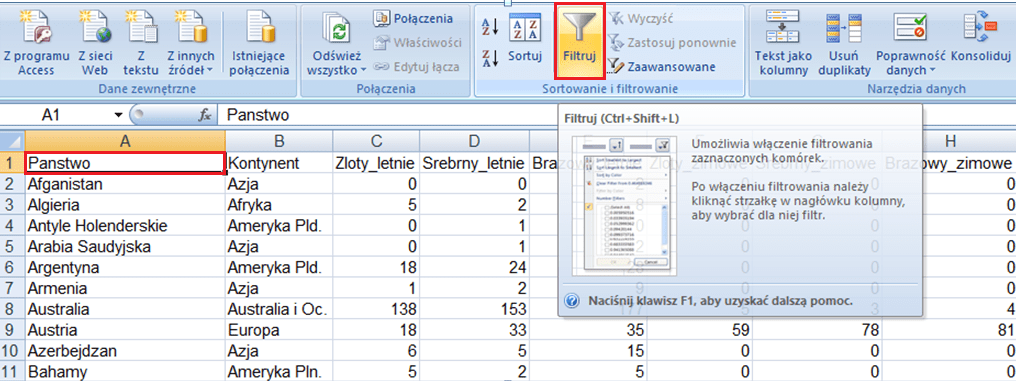Select the Arabia Saudyjska cell
1016x381 pixels.
[x=126, y=246]
